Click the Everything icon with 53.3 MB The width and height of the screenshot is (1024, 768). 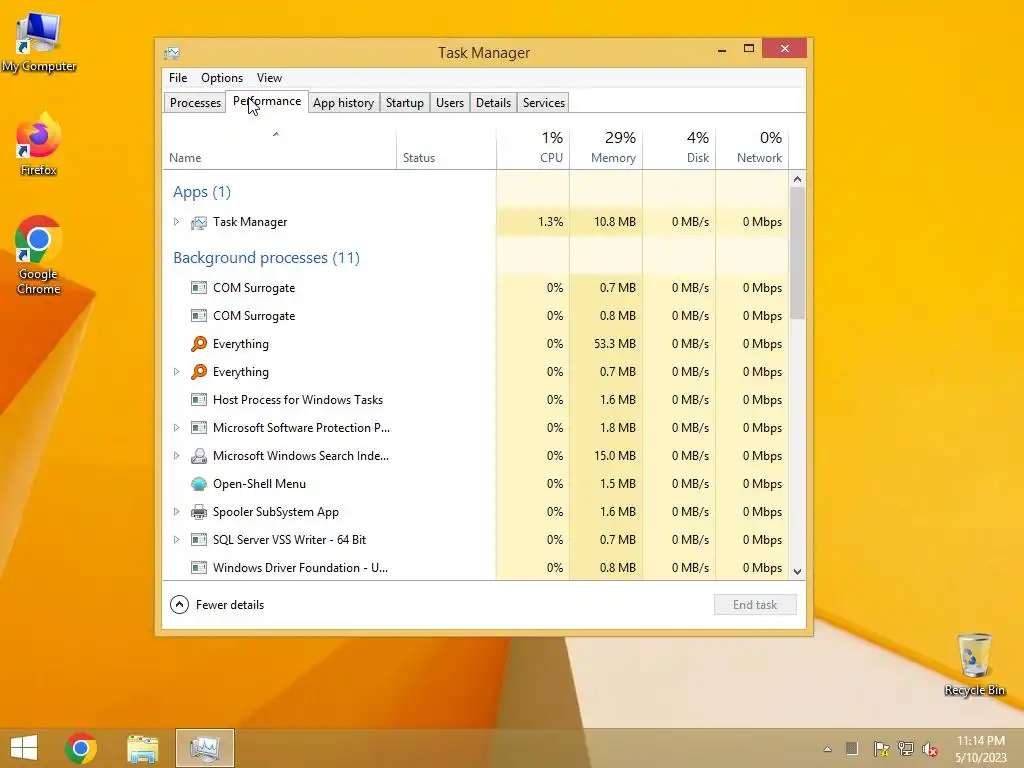click(x=199, y=344)
